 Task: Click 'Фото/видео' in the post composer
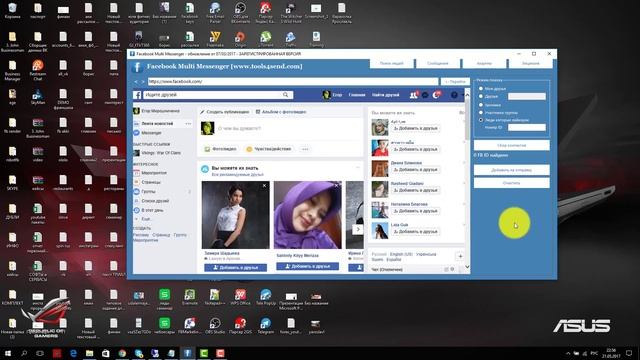221,149
